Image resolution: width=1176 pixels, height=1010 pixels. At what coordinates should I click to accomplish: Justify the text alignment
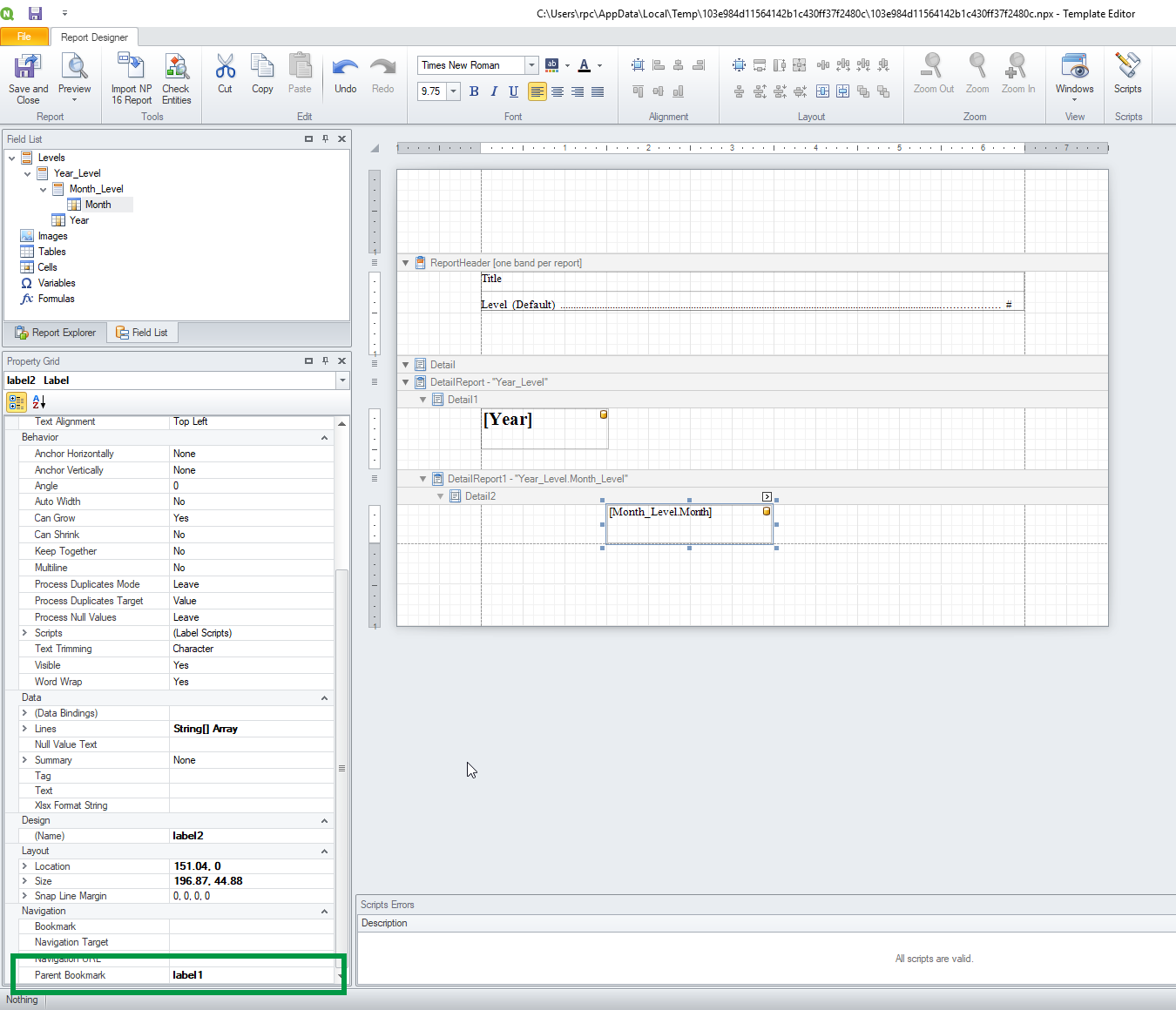[598, 91]
